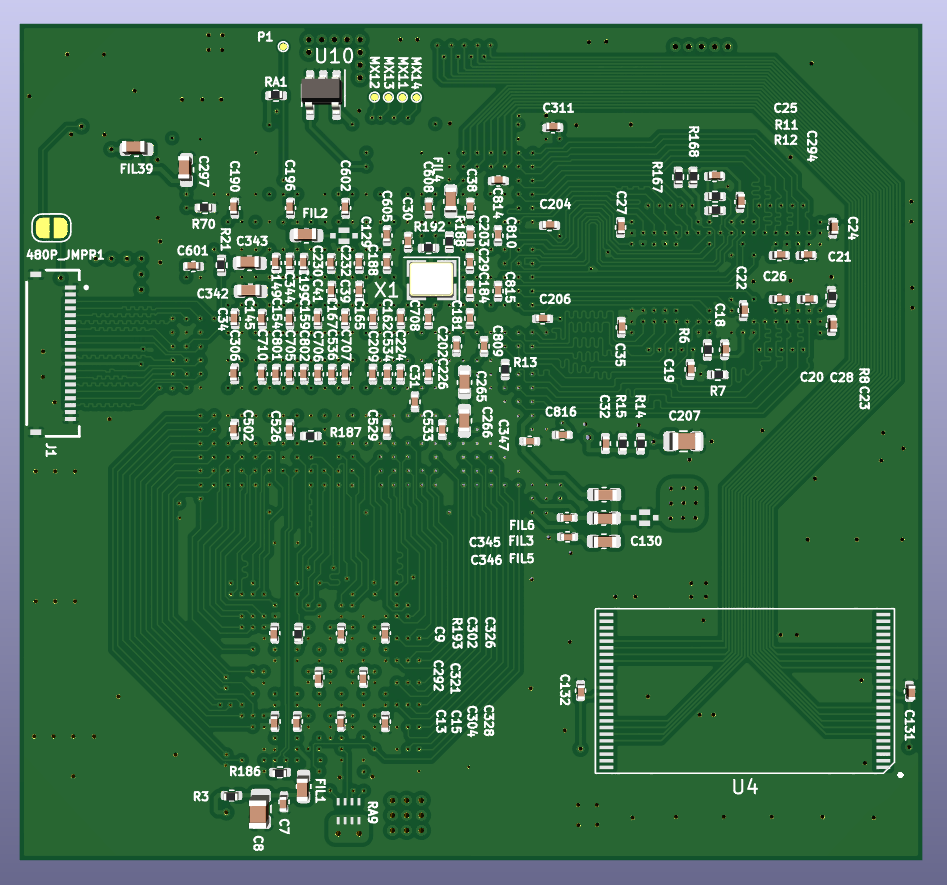Click the FIL6 label
The image size is (947, 885).
click(x=522, y=525)
